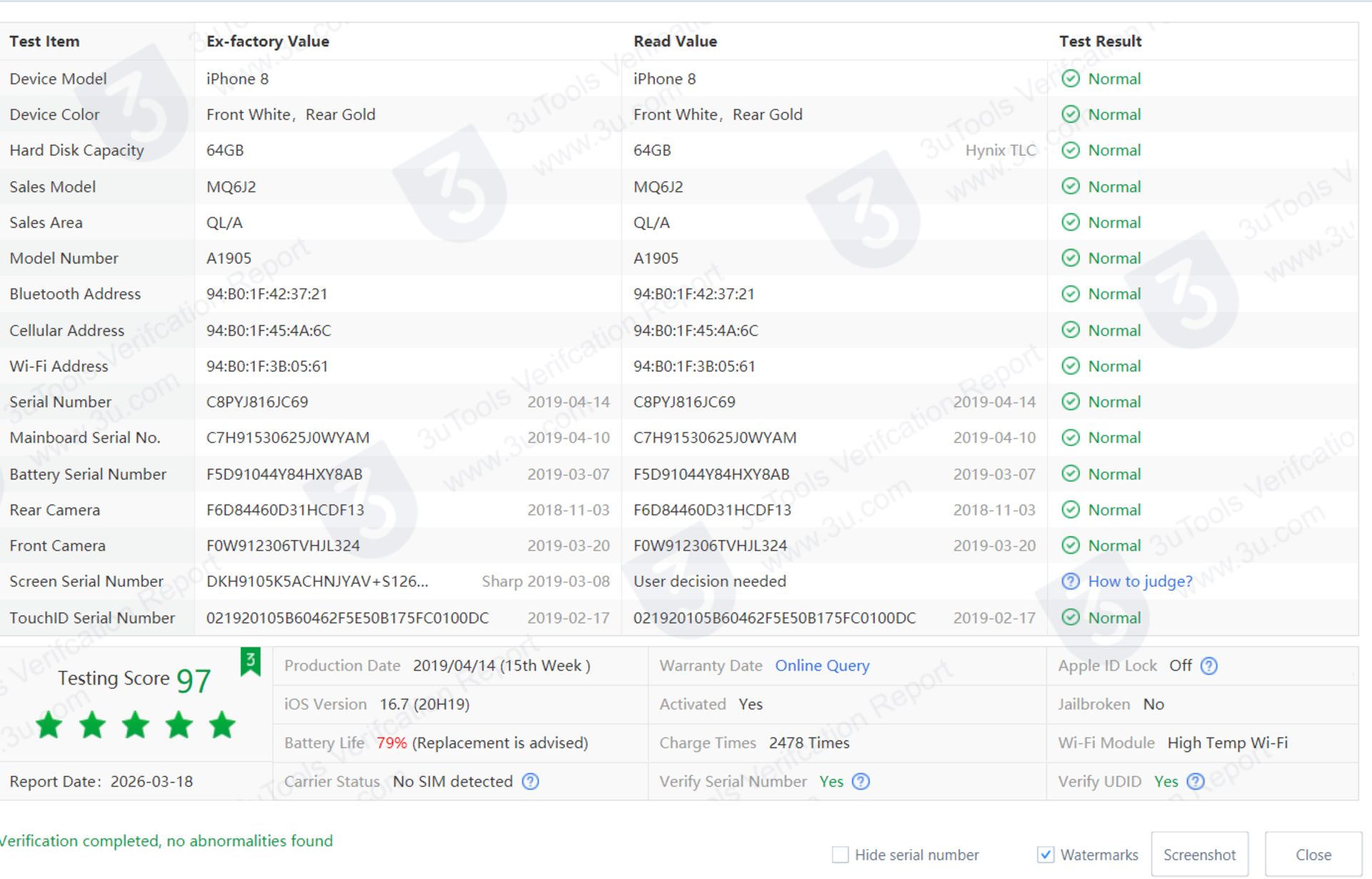
Task: Click the Normal check icon for Bluetooth Address
Action: coord(1070,294)
